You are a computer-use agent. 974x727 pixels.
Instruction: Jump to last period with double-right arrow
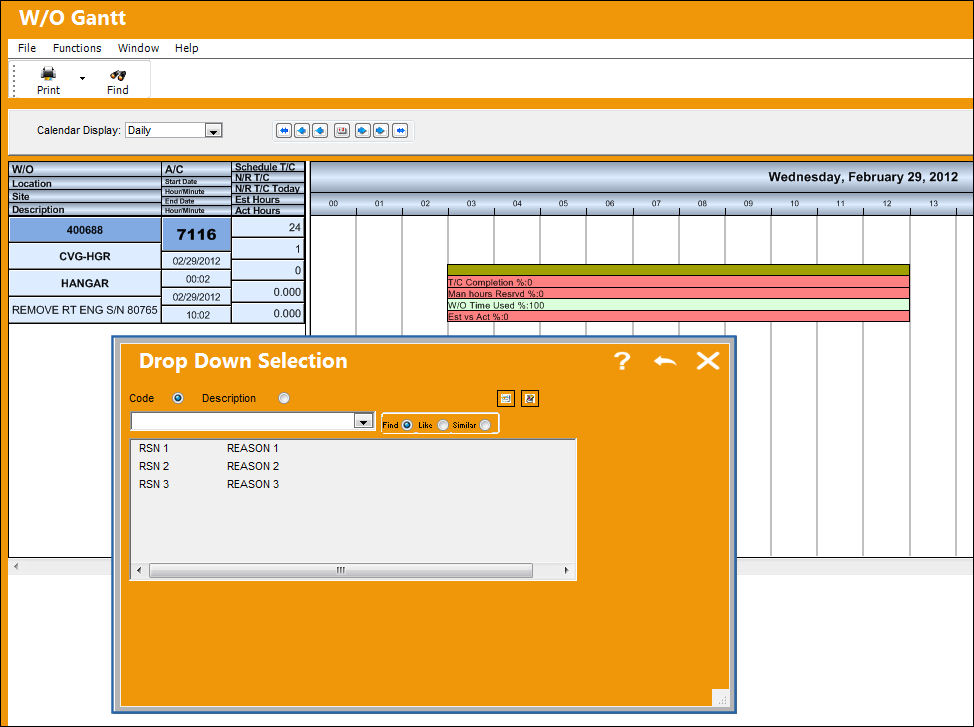coord(401,130)
